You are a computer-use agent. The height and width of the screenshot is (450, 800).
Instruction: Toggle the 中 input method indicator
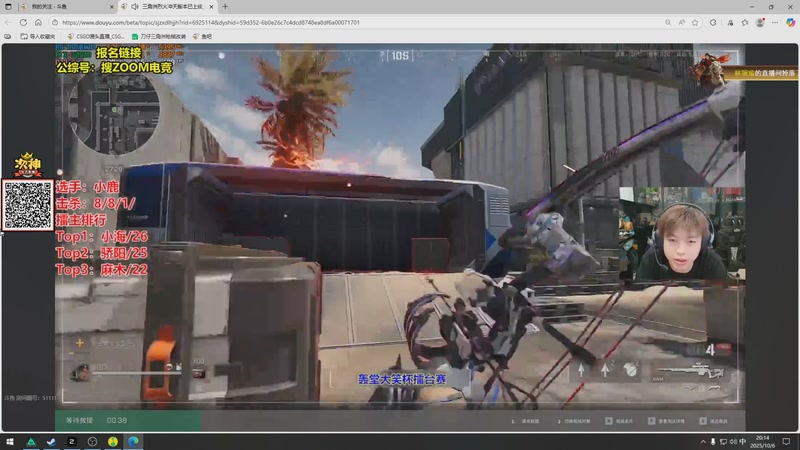tap(743, 441)
